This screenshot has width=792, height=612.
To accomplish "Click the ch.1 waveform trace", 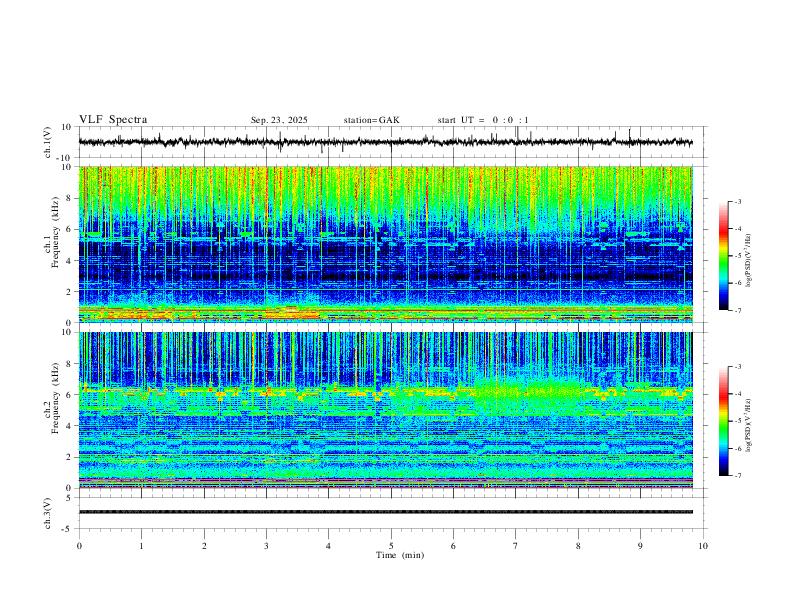I will point(385,142).
